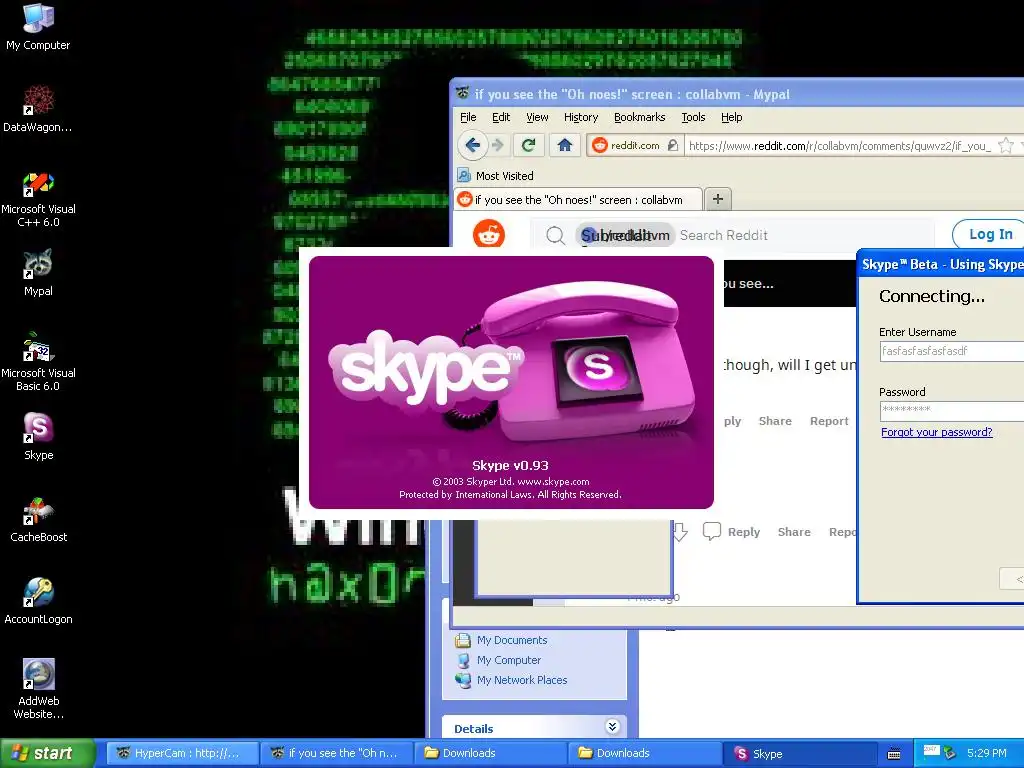Downvote the comment with down arrow

click(x=679, y=532)
